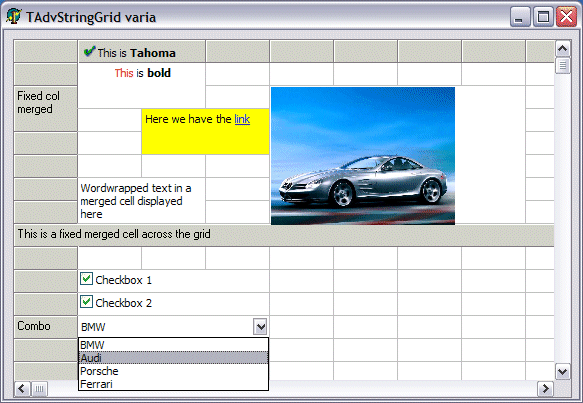
Task: Select the 'This is bold' cell
Action: coord(142,86)
